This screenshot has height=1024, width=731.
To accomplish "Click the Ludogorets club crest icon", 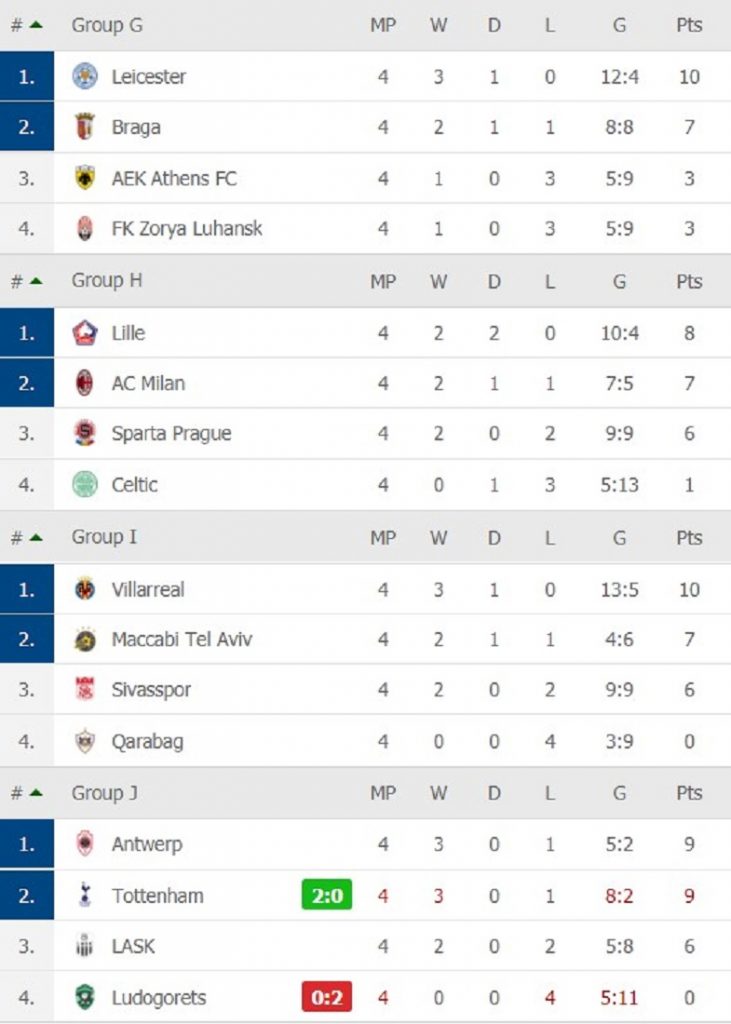I will 85,998.
